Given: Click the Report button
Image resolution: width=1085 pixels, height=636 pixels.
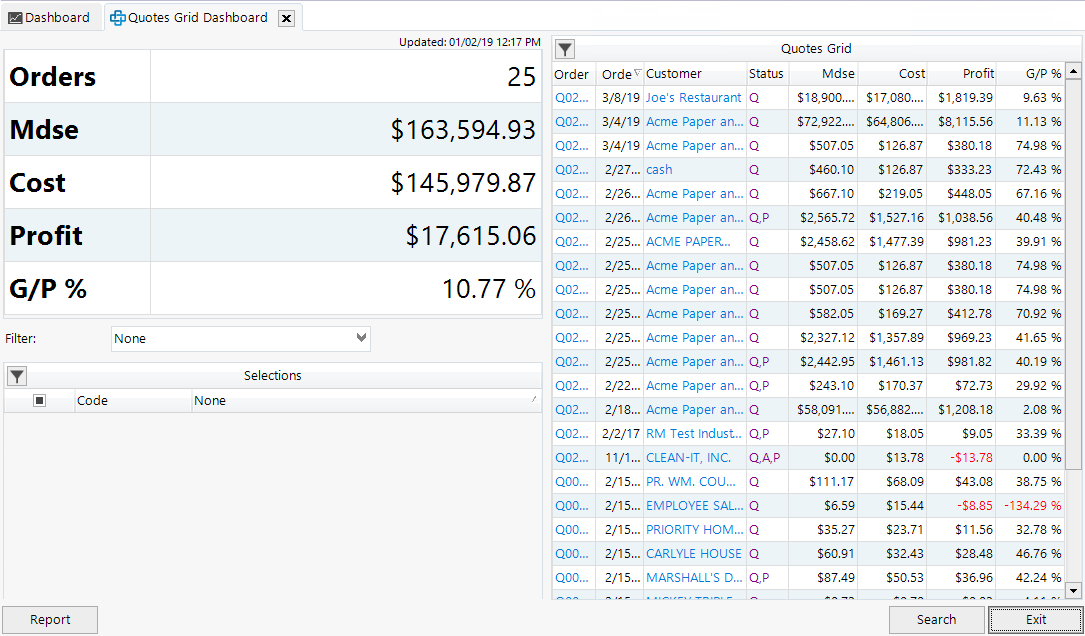Looking at the screenshot, I should pyautogui.click(x=50, y=620).
